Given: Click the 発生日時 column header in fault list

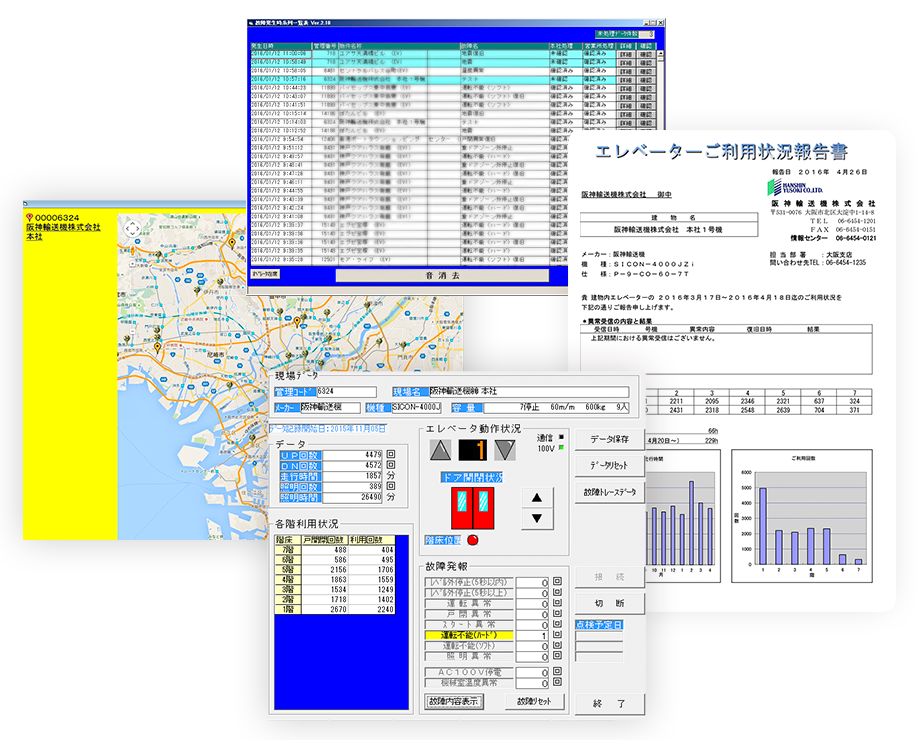Looking at the screenshot, I should (x=280, y=46).
